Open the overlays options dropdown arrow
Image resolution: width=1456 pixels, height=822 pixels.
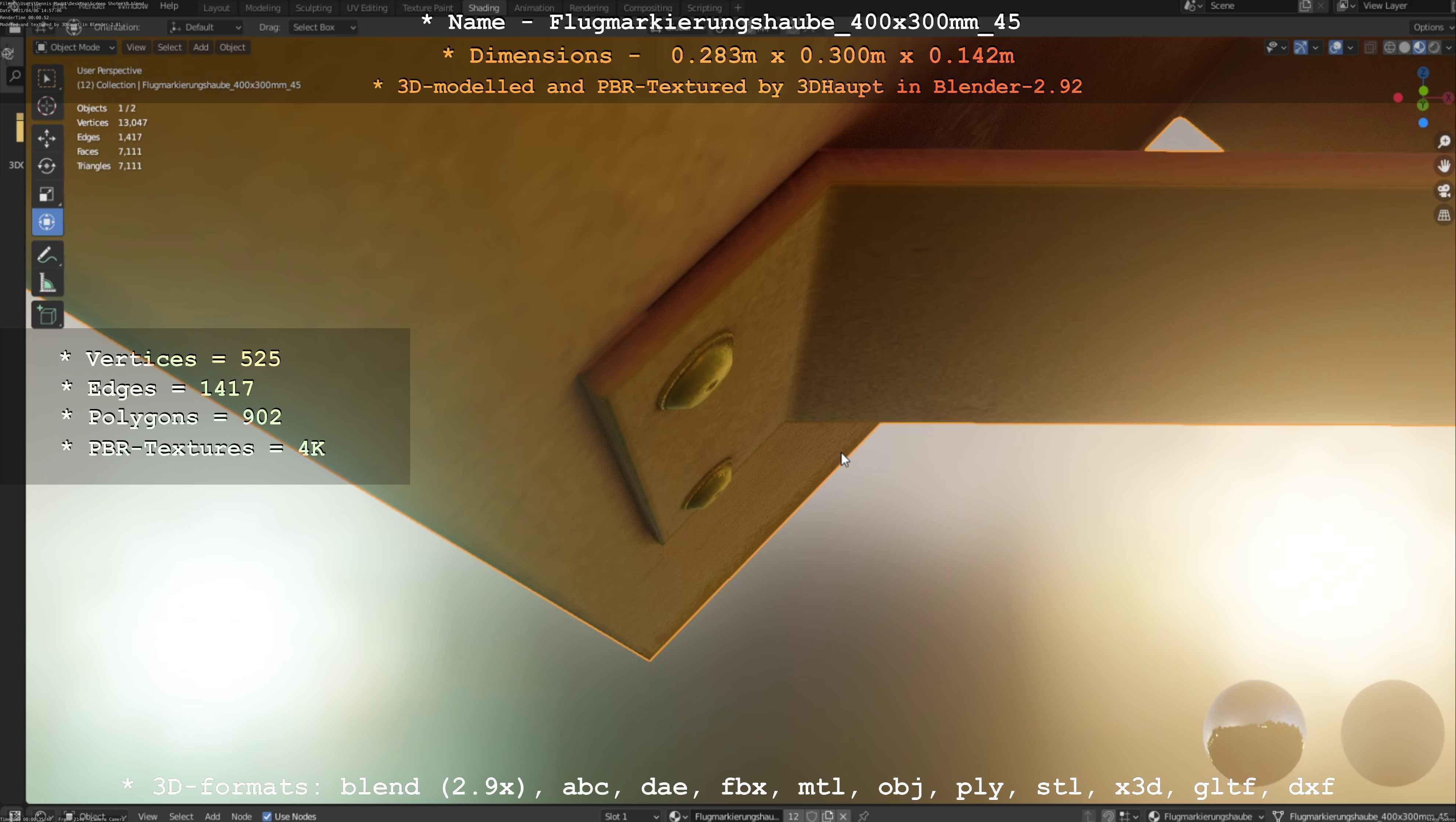click(1350, 47)
